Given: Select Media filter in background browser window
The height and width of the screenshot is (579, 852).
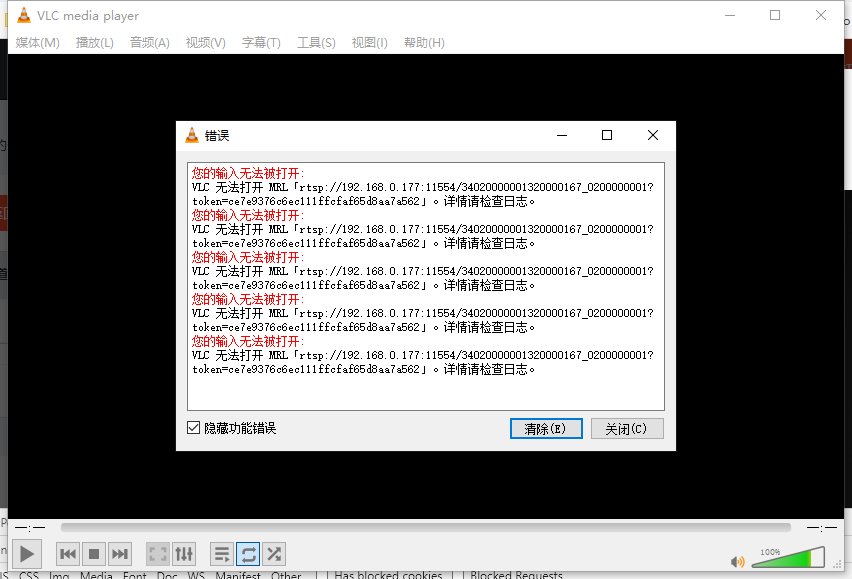Looking at the screenshot, I should tap(96, 575).
